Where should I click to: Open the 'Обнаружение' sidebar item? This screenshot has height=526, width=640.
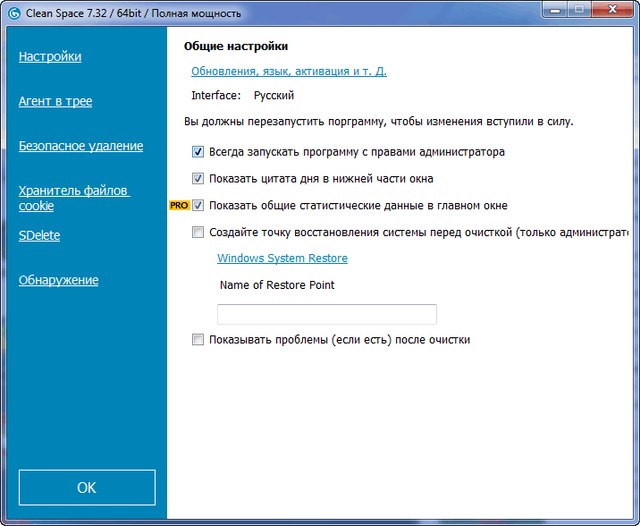(58, 280)
